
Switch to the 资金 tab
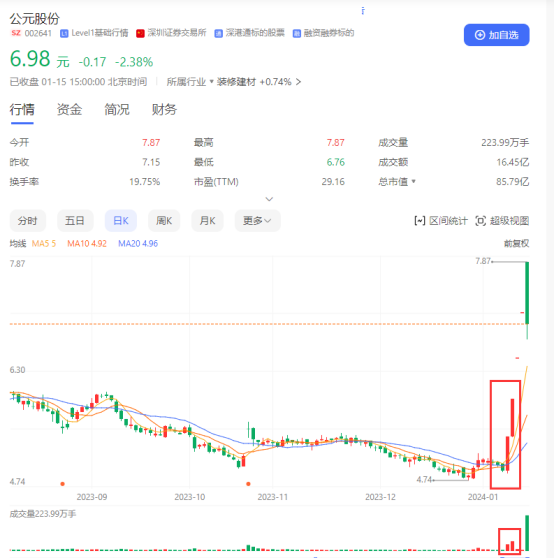[x=69, y=109]
